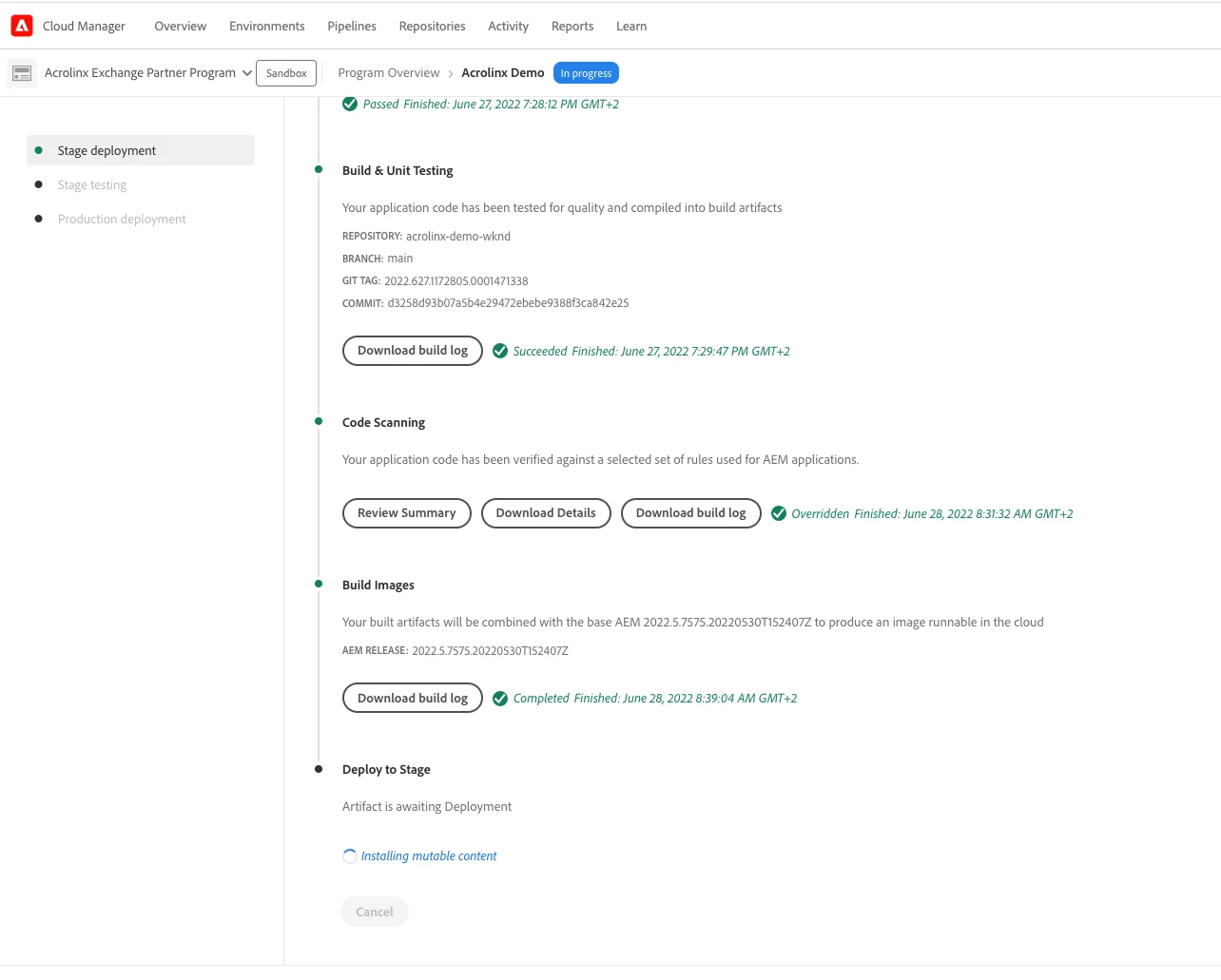Image resolution: width=1221 pixels, height=980 pixels.
Task: Click the Cancel button
Action: (375, 913)
